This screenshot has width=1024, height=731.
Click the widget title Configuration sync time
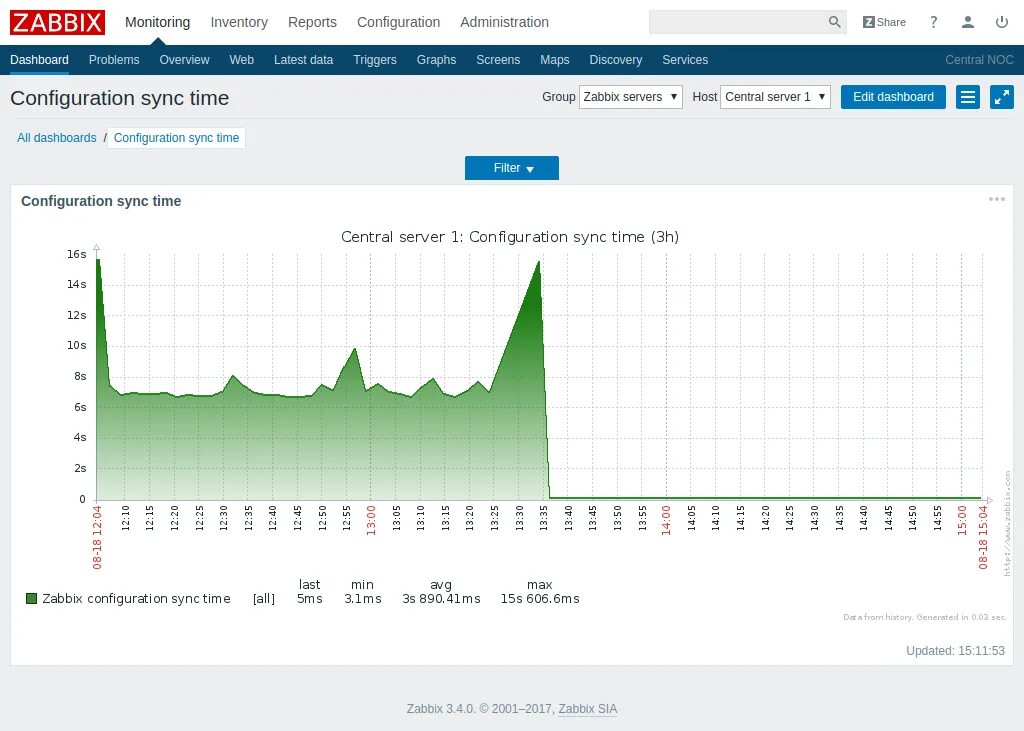[101, 201]
